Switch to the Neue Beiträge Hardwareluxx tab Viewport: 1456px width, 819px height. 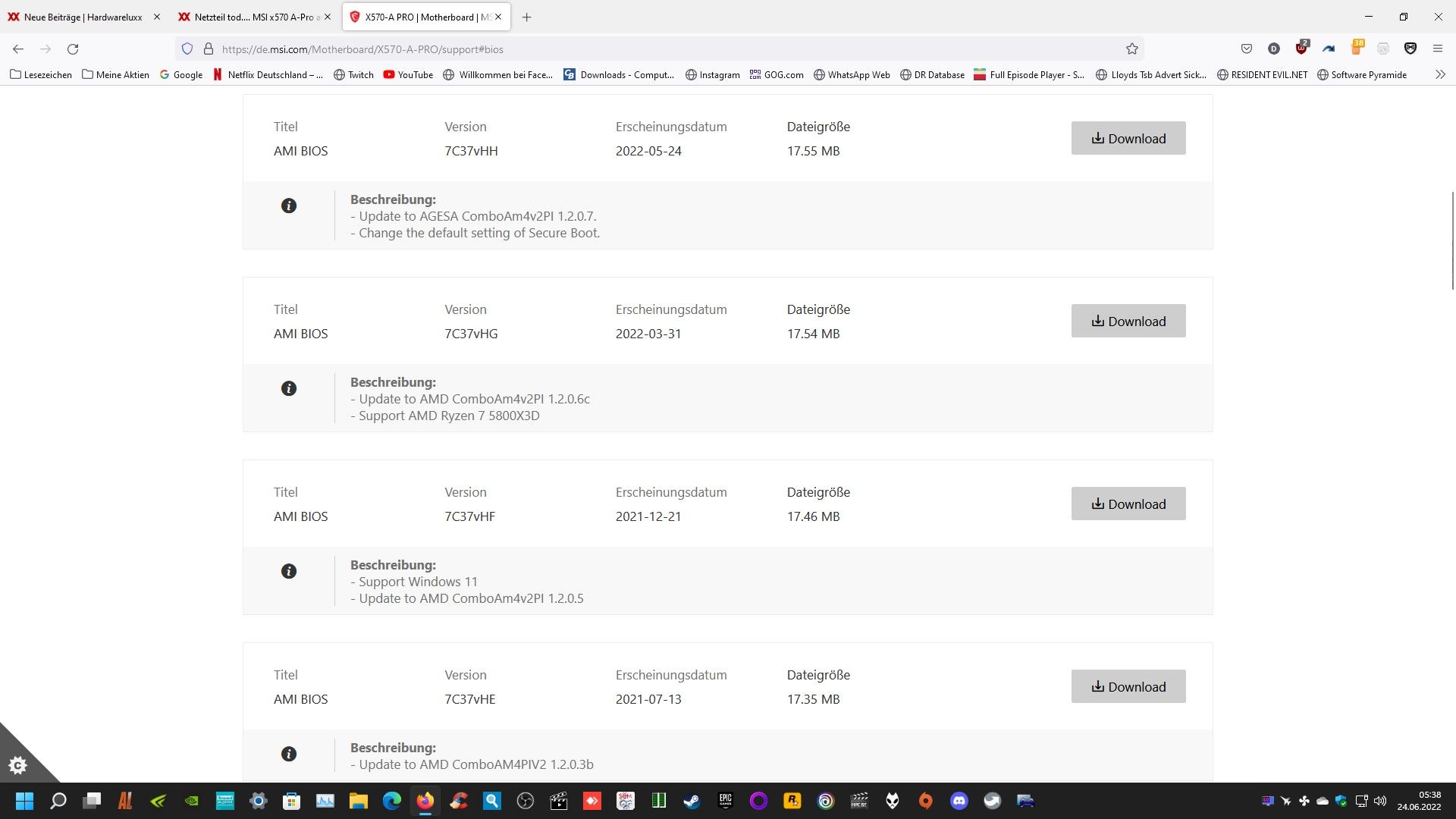(x=82, y=17)
